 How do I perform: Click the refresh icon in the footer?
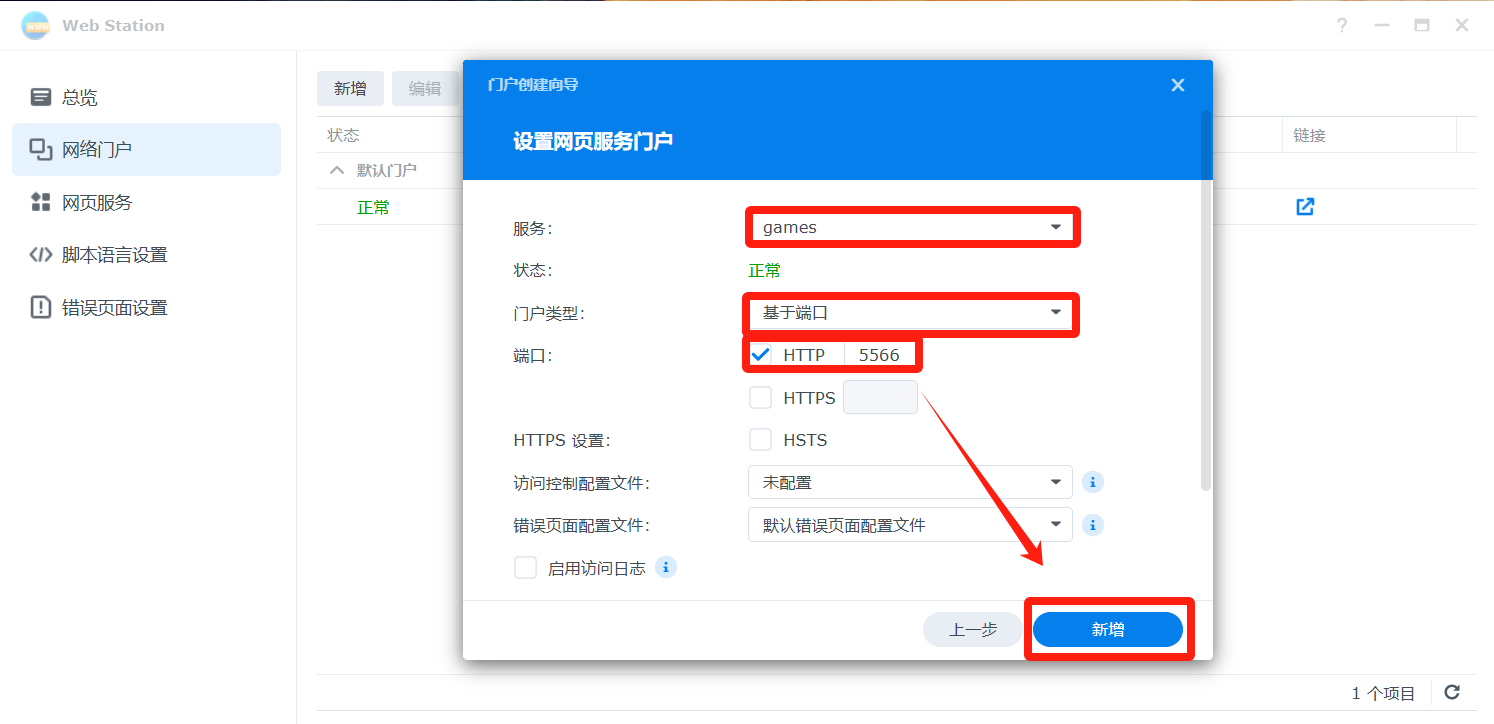click(1453, 692)
